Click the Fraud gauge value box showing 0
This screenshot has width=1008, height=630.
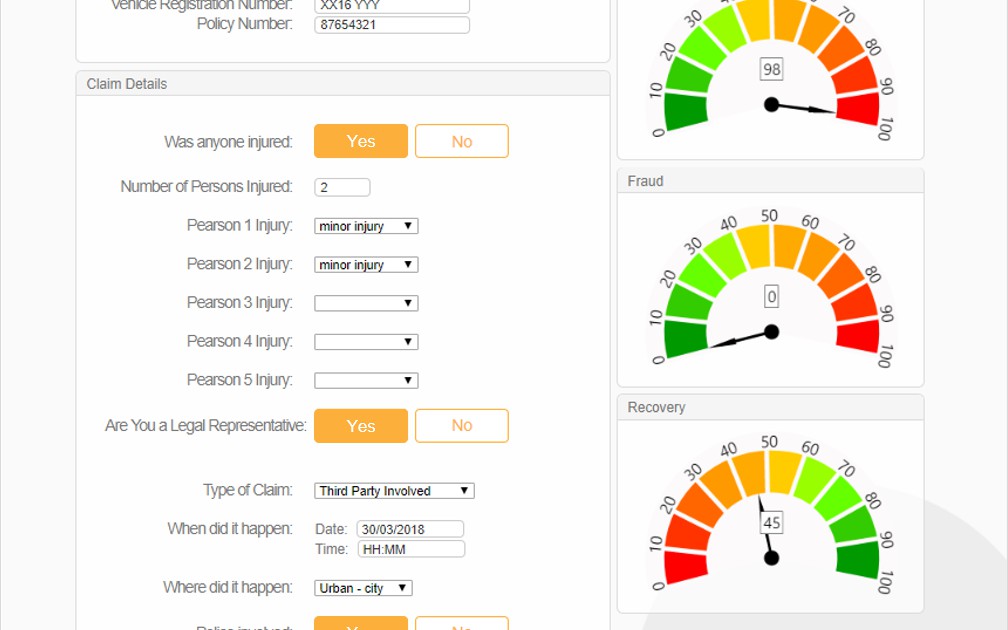click(771, 297)
